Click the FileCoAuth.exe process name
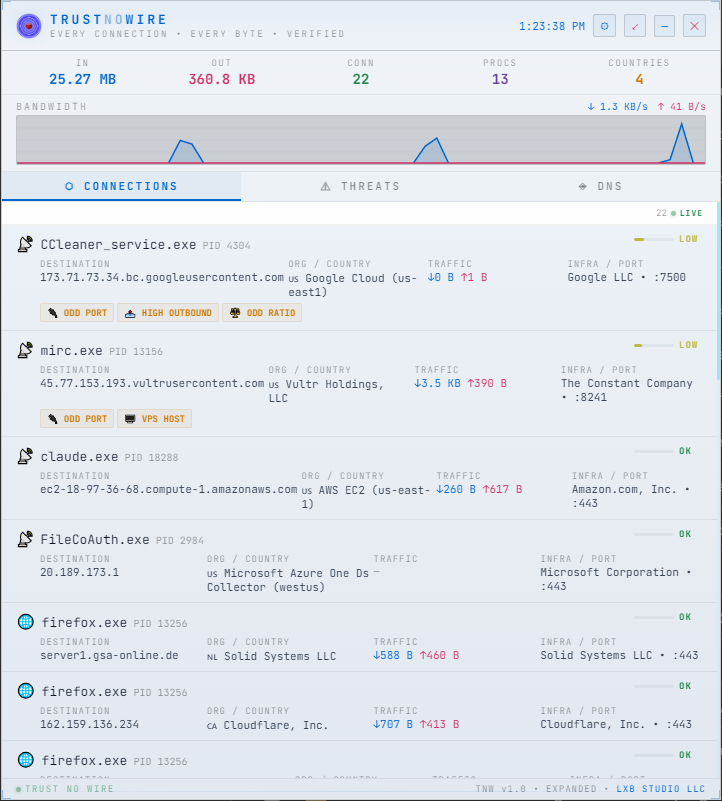This screenshot has height=801, width=722. 95,539
